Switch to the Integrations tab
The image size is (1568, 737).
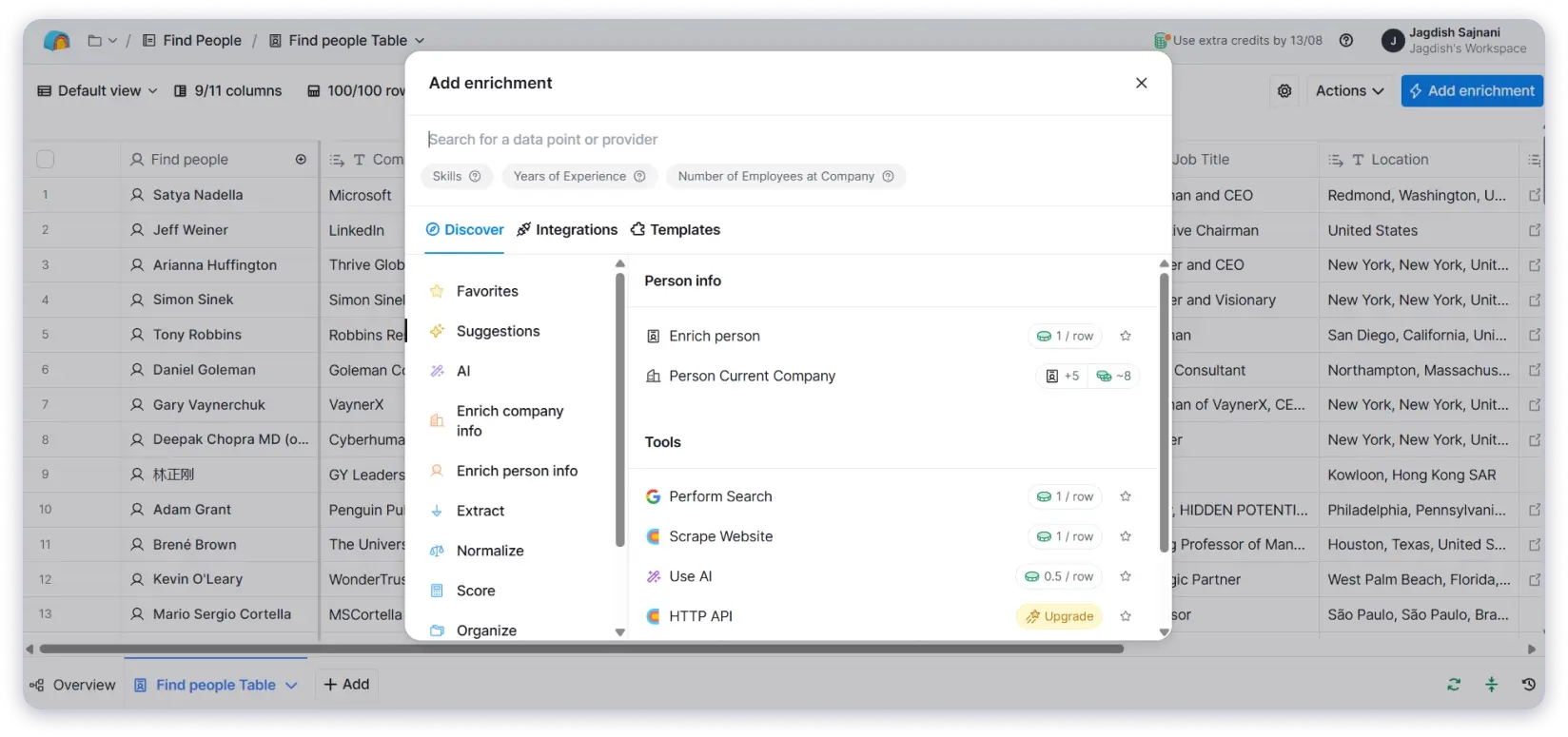click(x=567, y=230)
